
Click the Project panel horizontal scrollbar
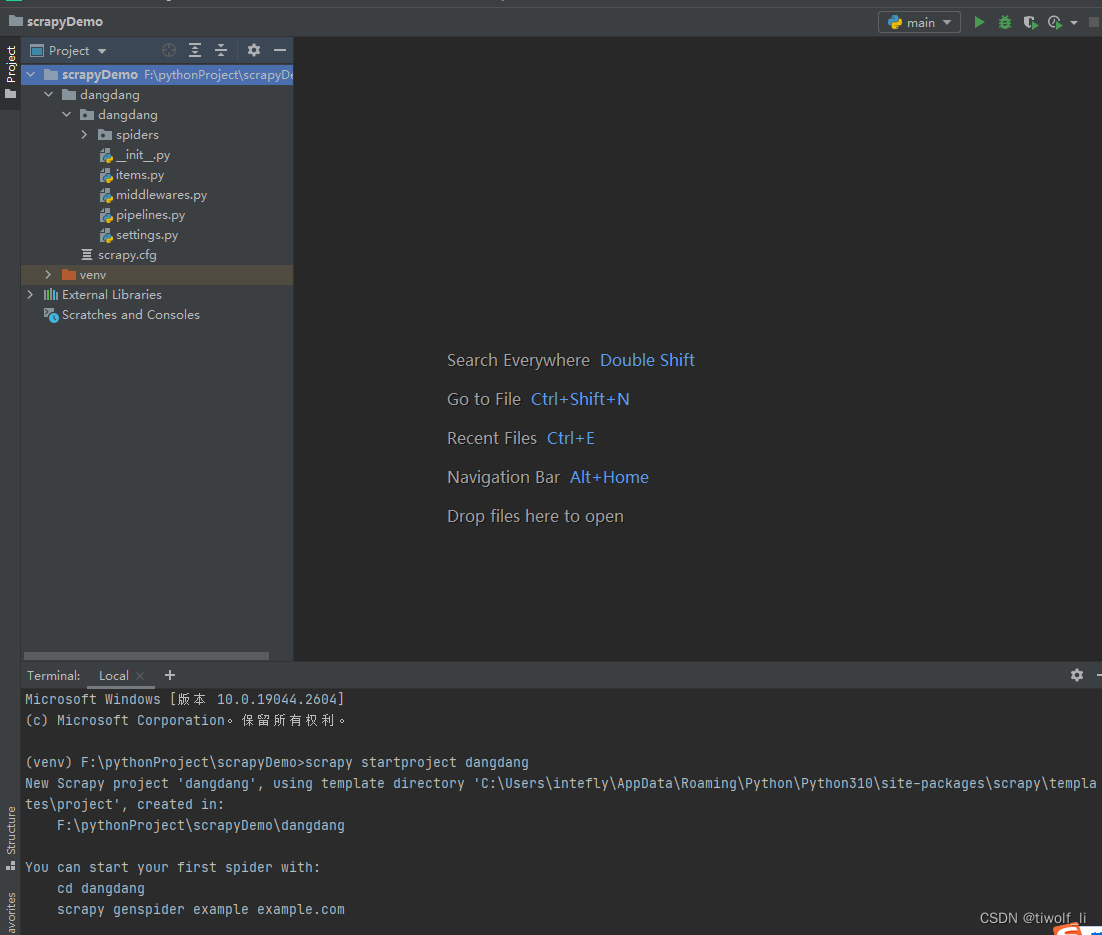tap(146, 656)
